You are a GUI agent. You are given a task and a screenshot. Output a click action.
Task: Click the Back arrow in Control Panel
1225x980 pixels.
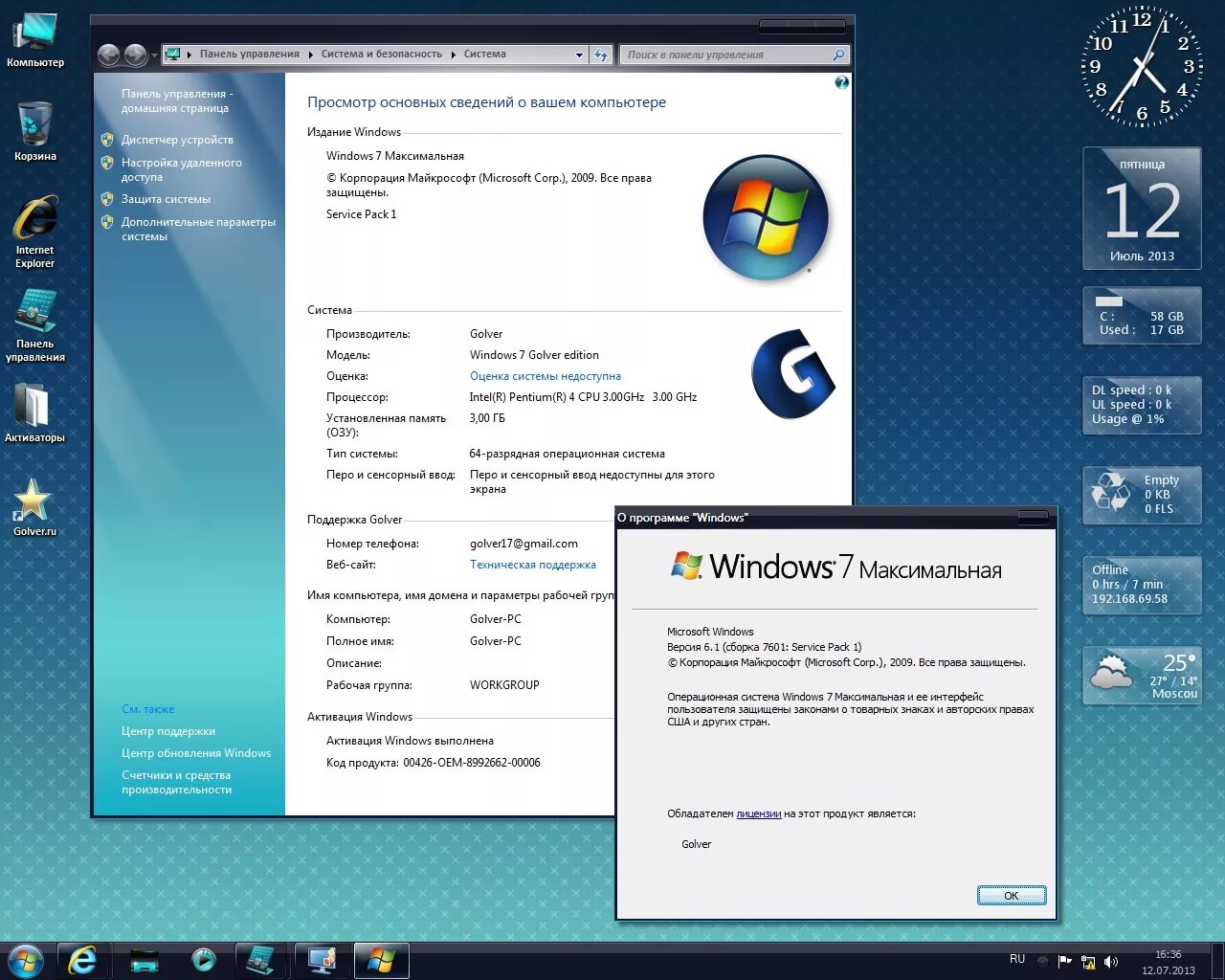(109, 56)
